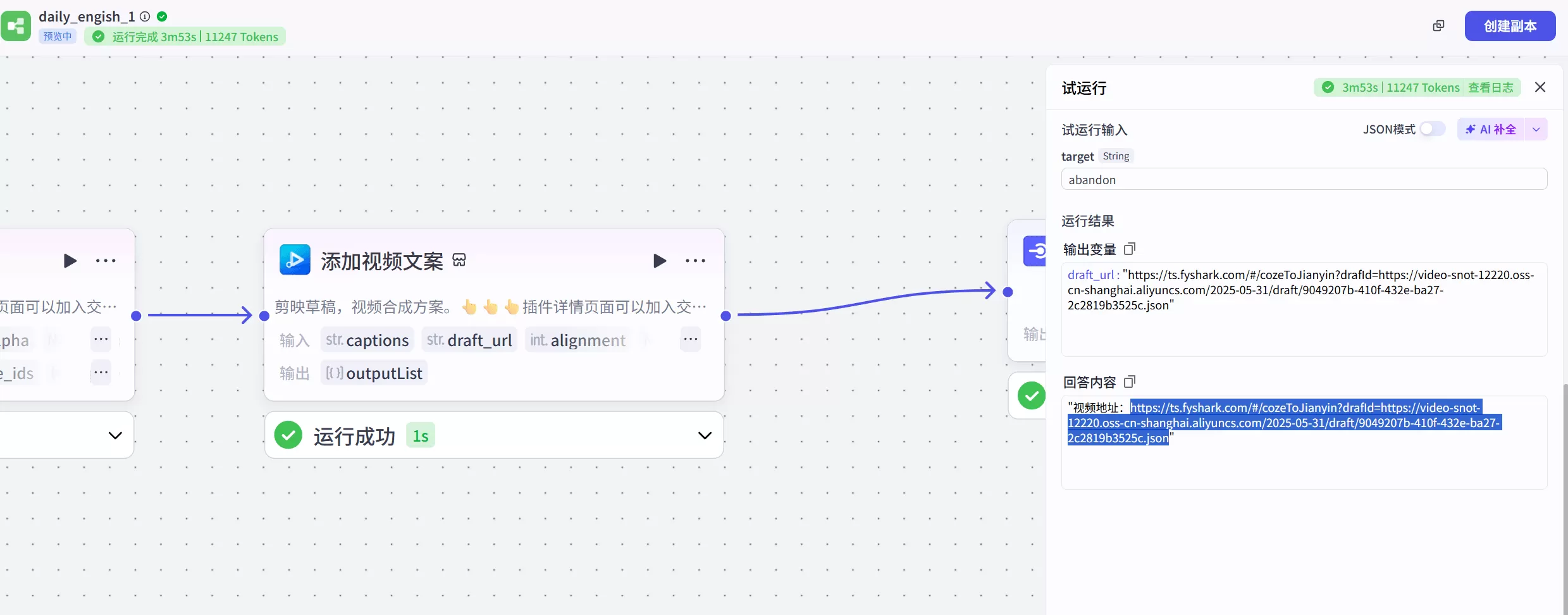The image size is (1568, 615).
Task: Copy the 回答内容 answer text
Action: [x=1130, y=382]
